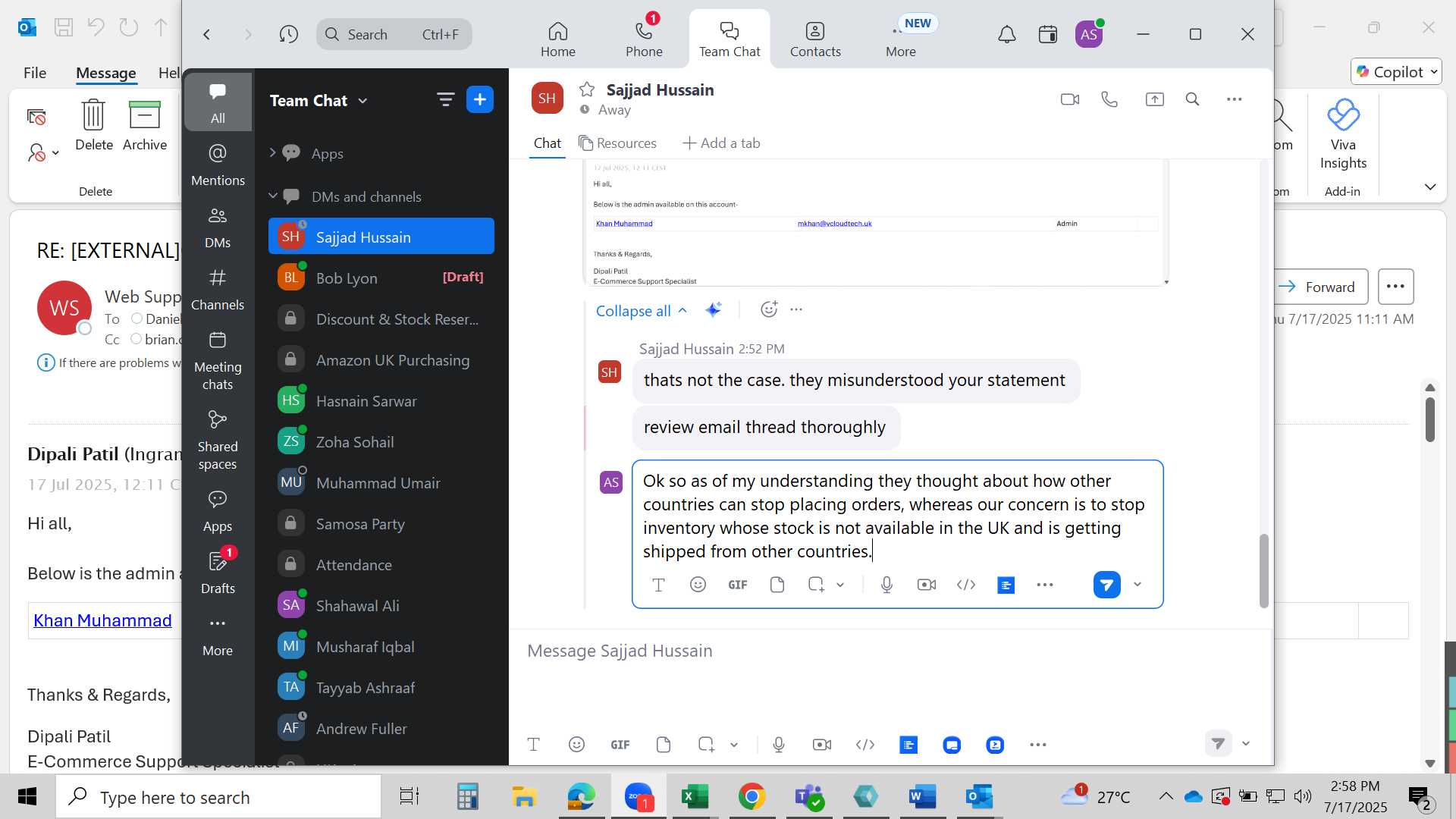Open Excel from the taskbar

[695, 796]
